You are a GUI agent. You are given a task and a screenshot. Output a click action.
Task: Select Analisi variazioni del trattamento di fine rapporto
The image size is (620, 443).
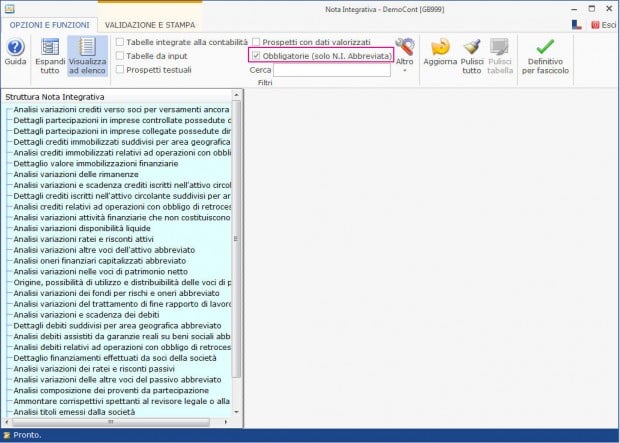click(x=122, y=304)
